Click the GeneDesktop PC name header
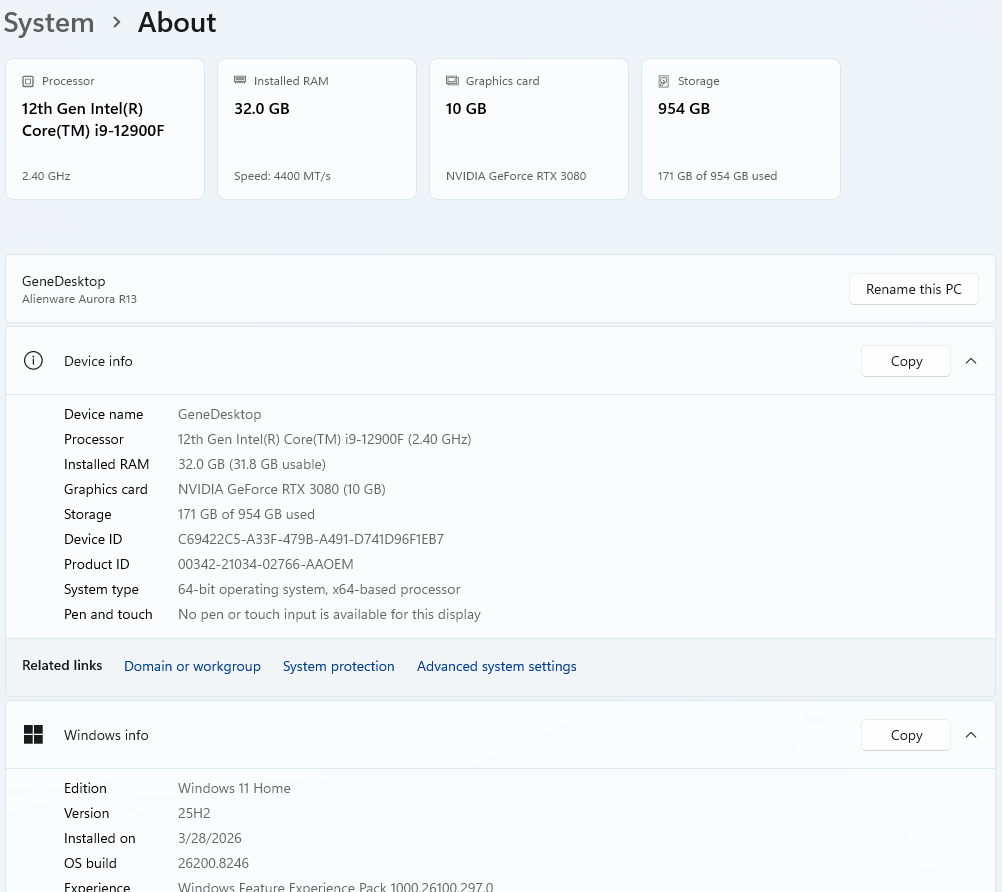The height and width of the screenshot is (892, 1002). click(x=64, y=281)
